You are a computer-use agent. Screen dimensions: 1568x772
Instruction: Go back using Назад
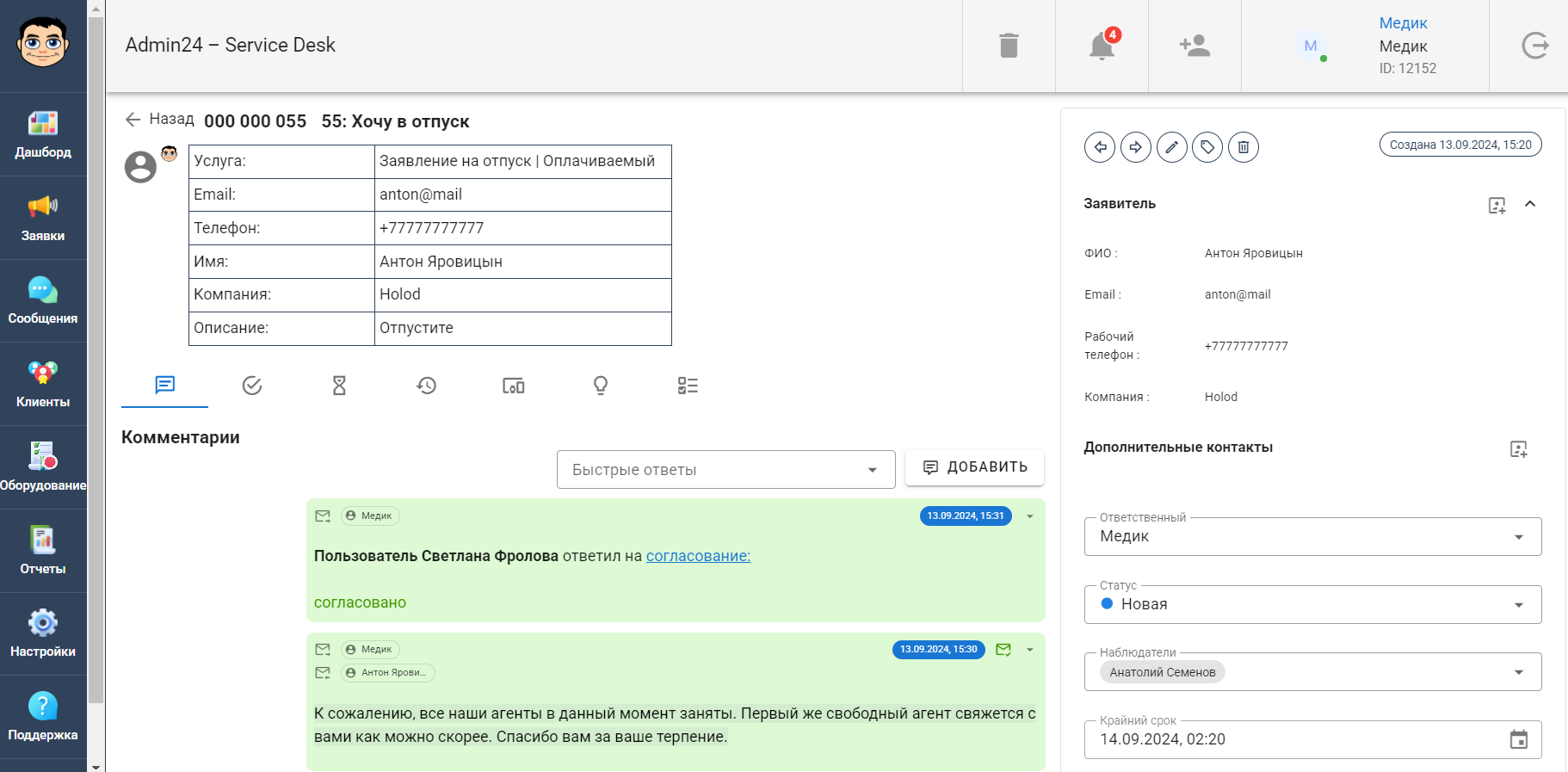[160, 120]
